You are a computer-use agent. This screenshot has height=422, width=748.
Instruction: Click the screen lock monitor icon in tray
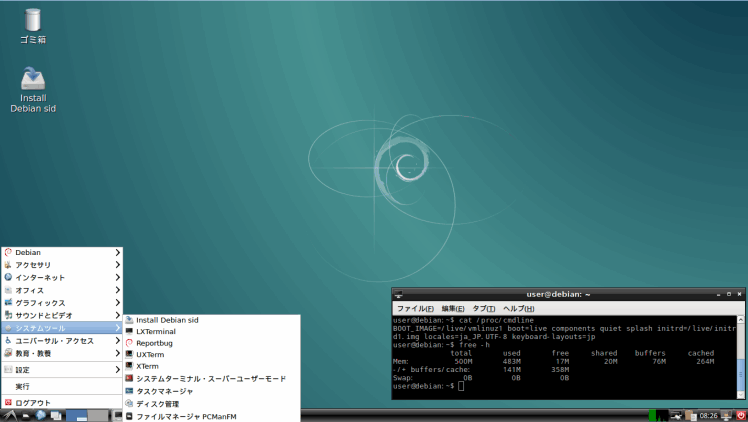[x=726, y=415]
